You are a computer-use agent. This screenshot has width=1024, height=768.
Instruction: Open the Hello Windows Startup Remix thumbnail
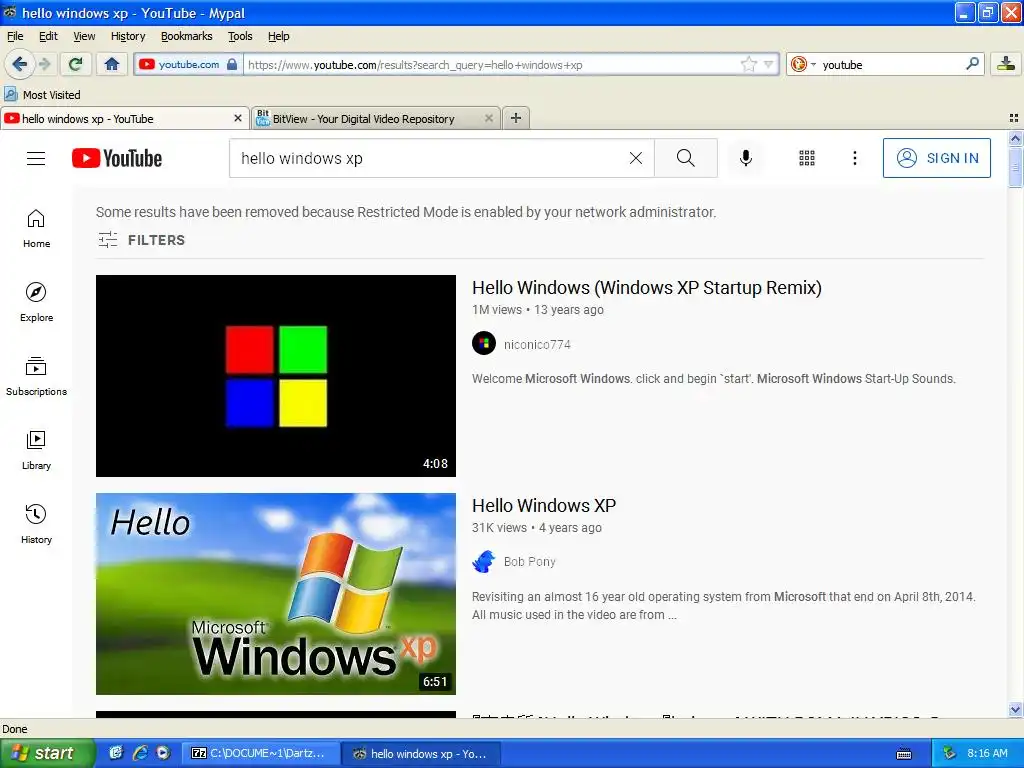click(x=276, y=376)
